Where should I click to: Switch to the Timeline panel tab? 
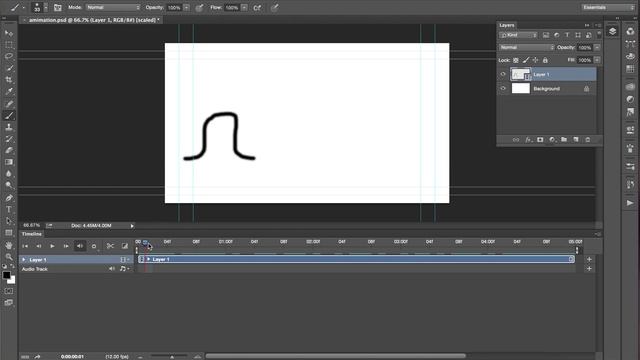[32, 234]
